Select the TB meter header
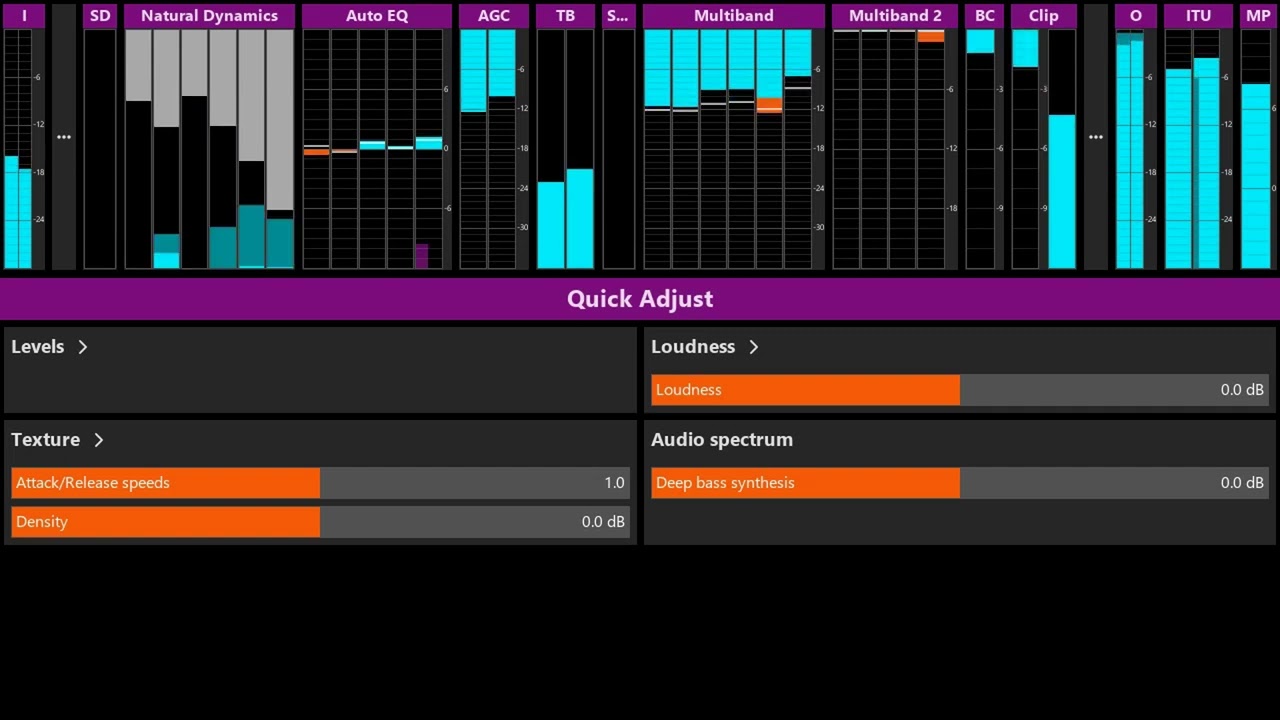This screenshot has width=1280, height=720. coord(565,16)
